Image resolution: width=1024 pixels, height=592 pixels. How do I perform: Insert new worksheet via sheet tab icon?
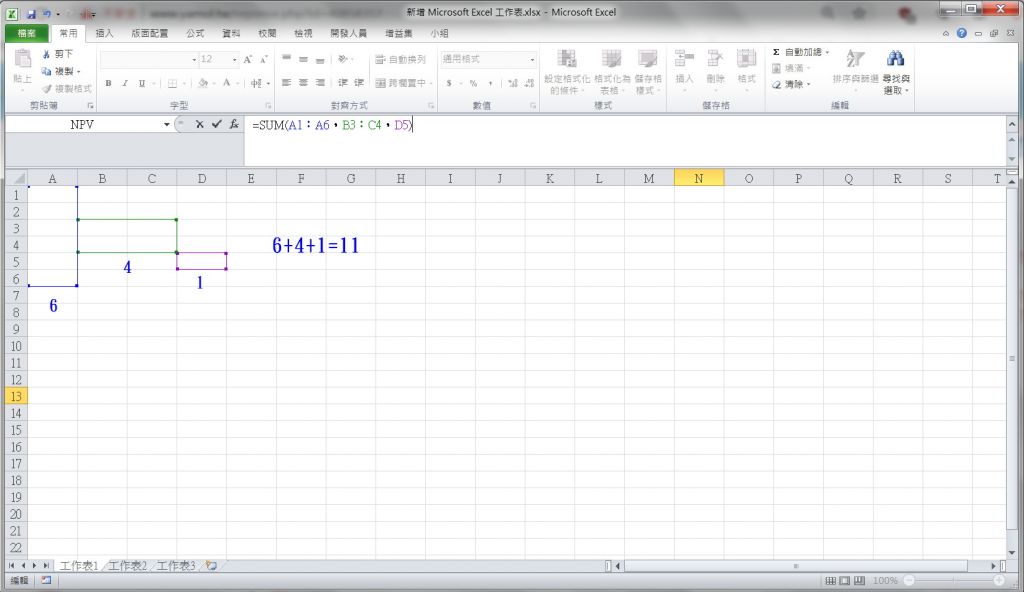point(211,566)
